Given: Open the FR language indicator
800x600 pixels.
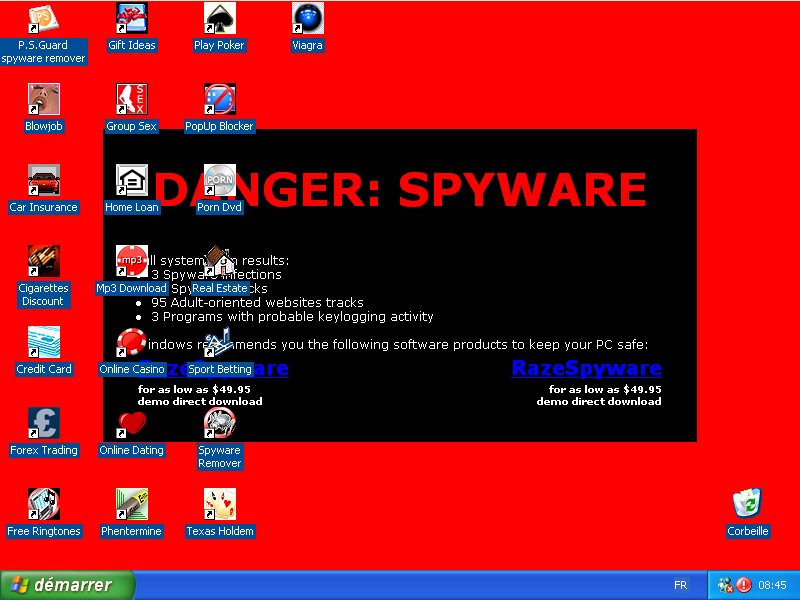Looking at the screenshot, I should (680, 585).
